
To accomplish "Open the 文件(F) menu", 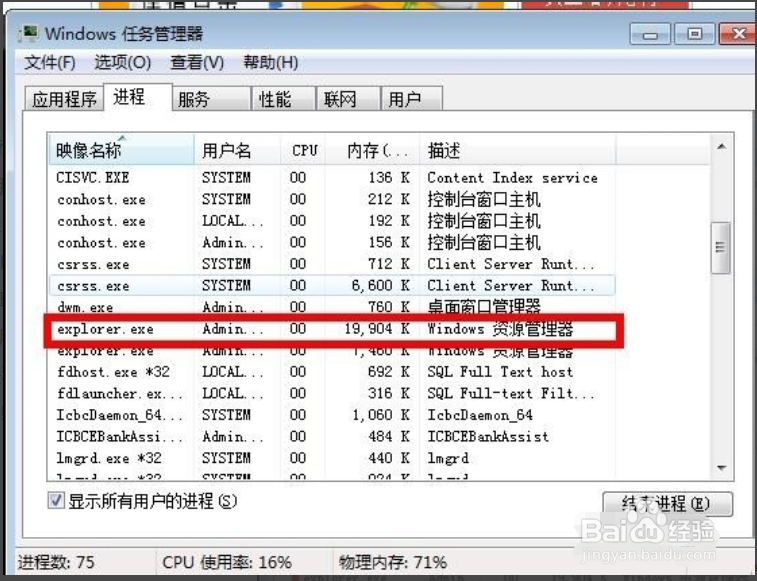I will (x=50, y=62).
